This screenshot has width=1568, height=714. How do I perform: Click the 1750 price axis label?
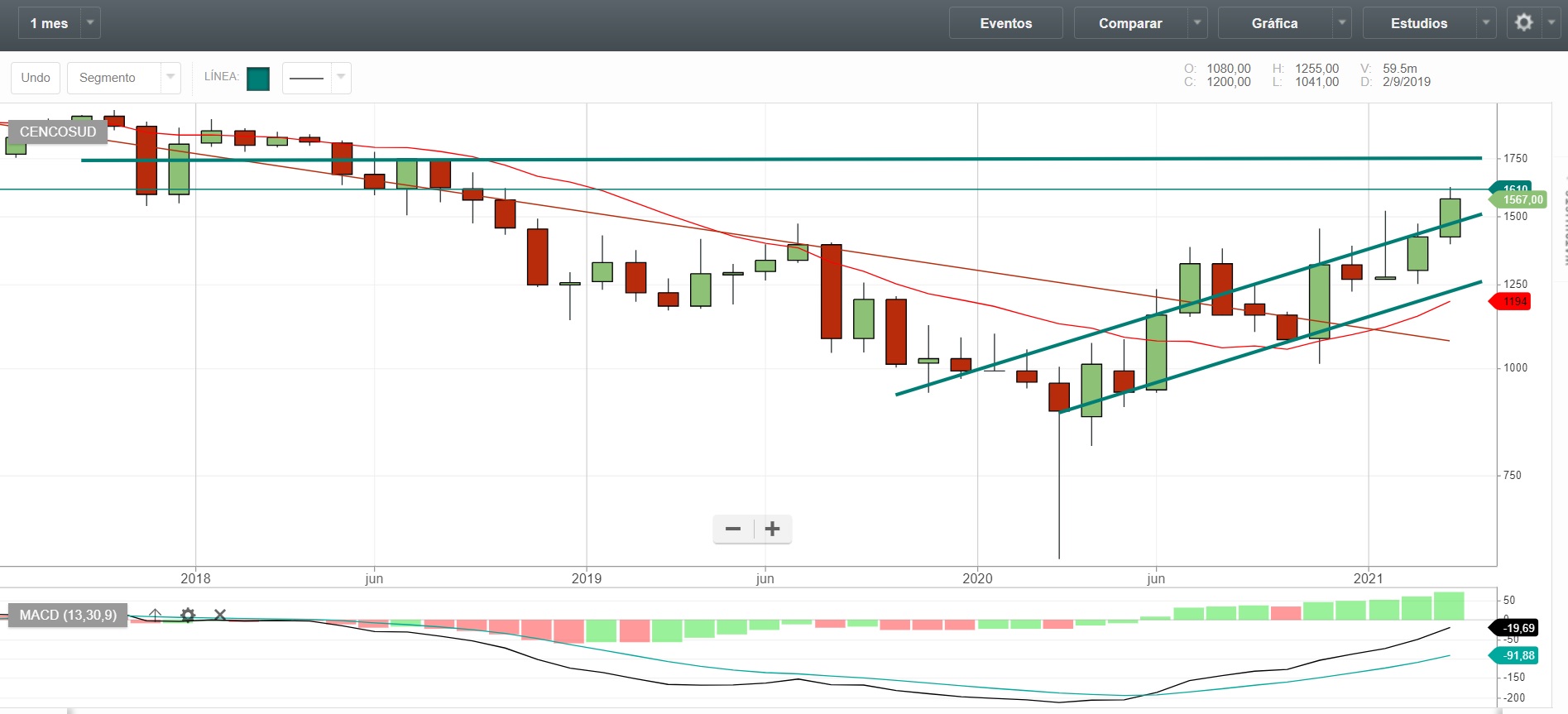[1516, 158]
